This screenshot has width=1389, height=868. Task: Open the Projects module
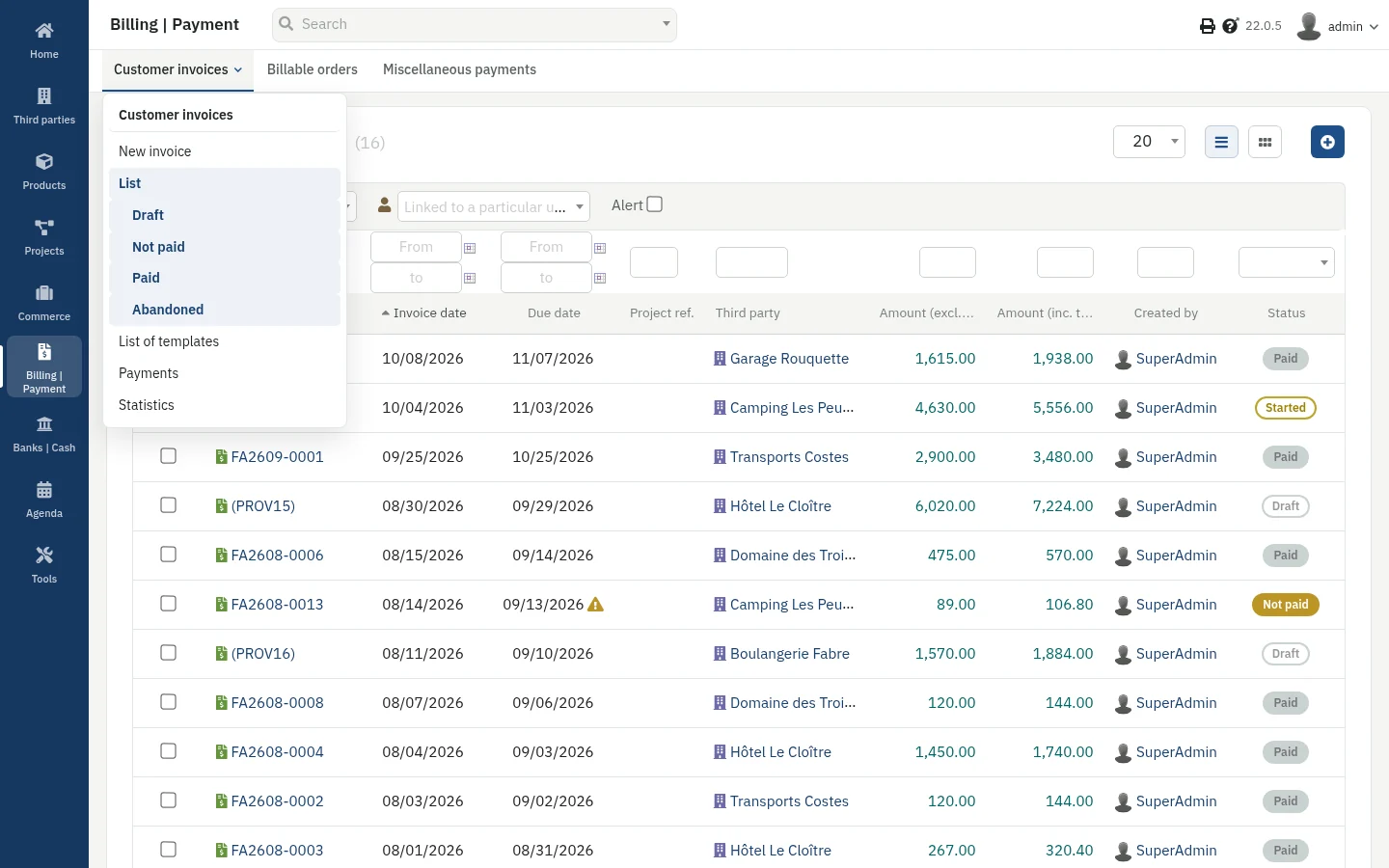point(44,237)
